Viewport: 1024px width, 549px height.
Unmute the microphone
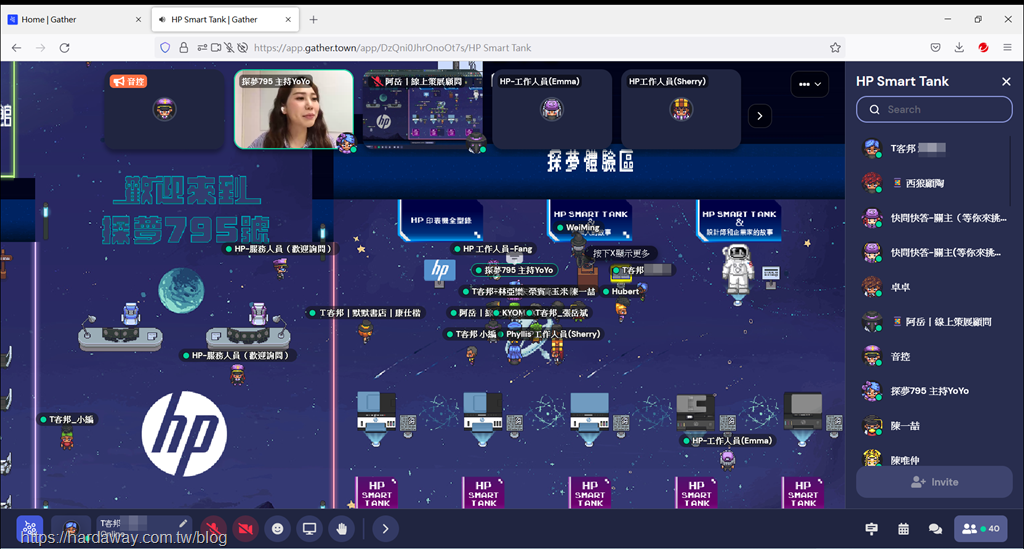tap(213, 529)
